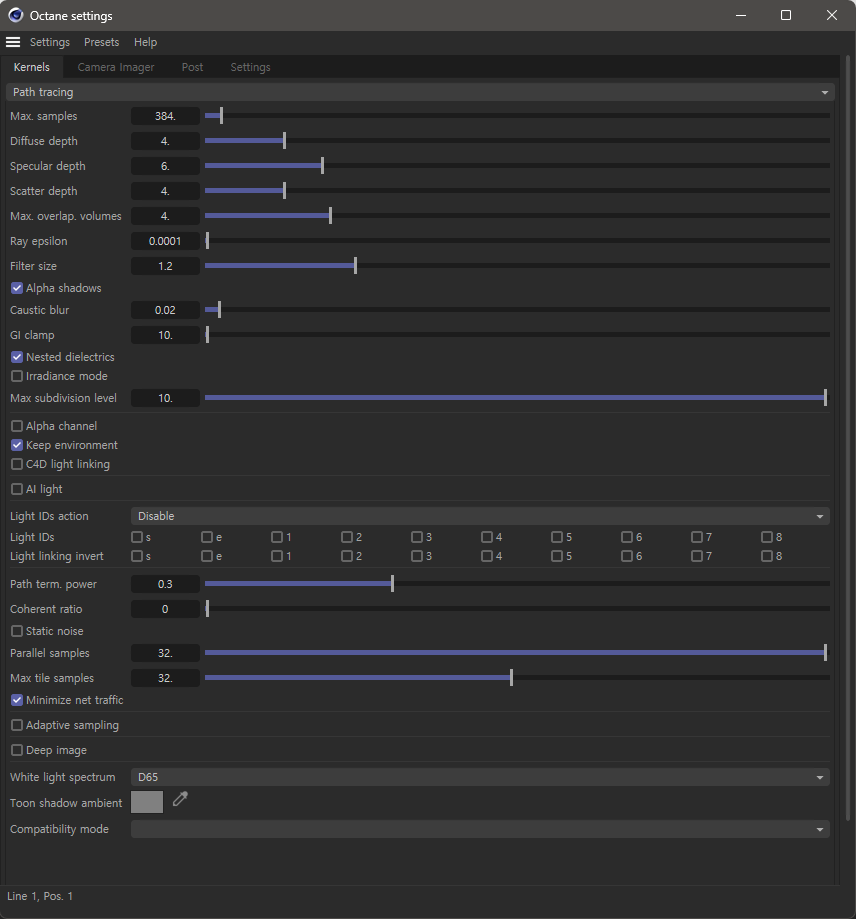Pick color with Toon shadow eyedropper
The height and width of the screenshot is (919, 856).
coord(180,799)
